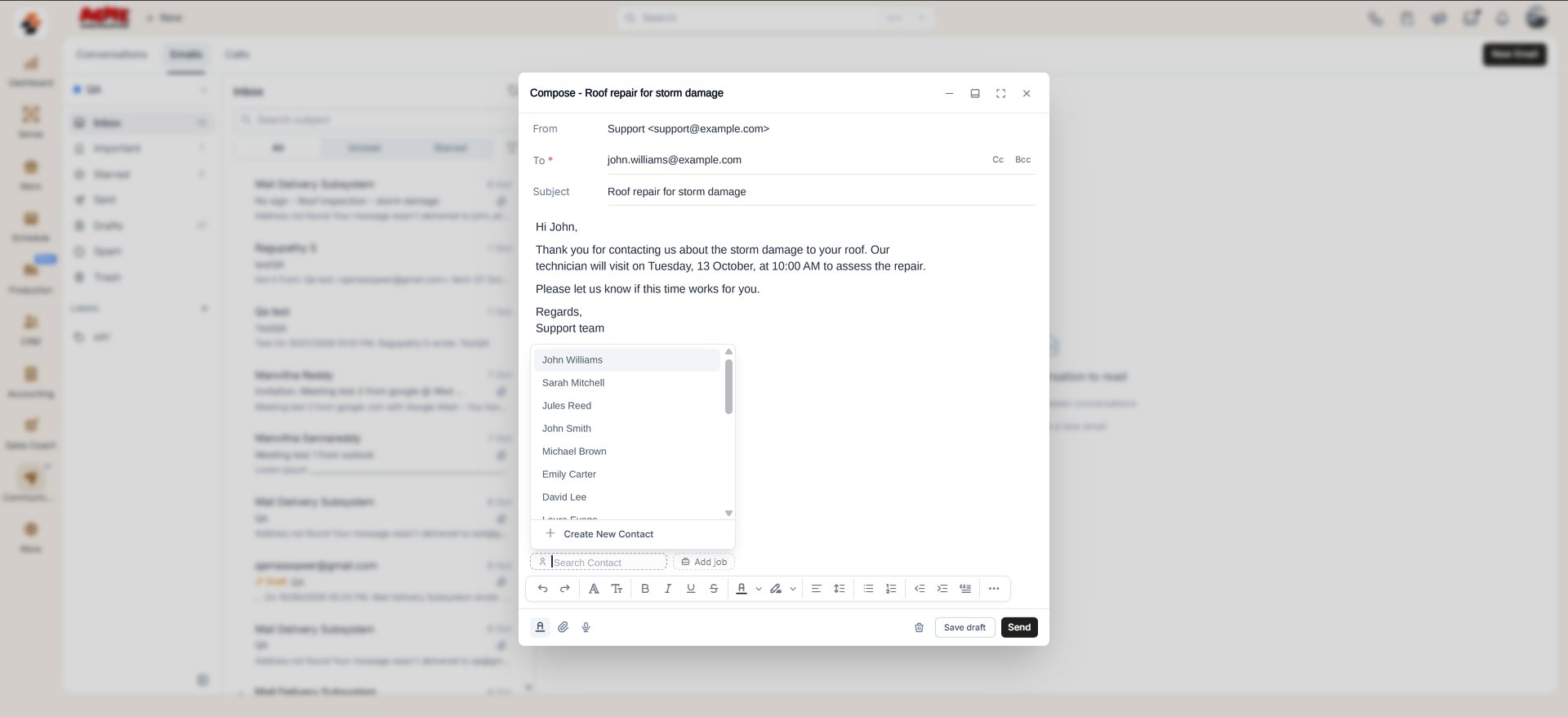
Task: Open the font family picker
Action: 594,589
